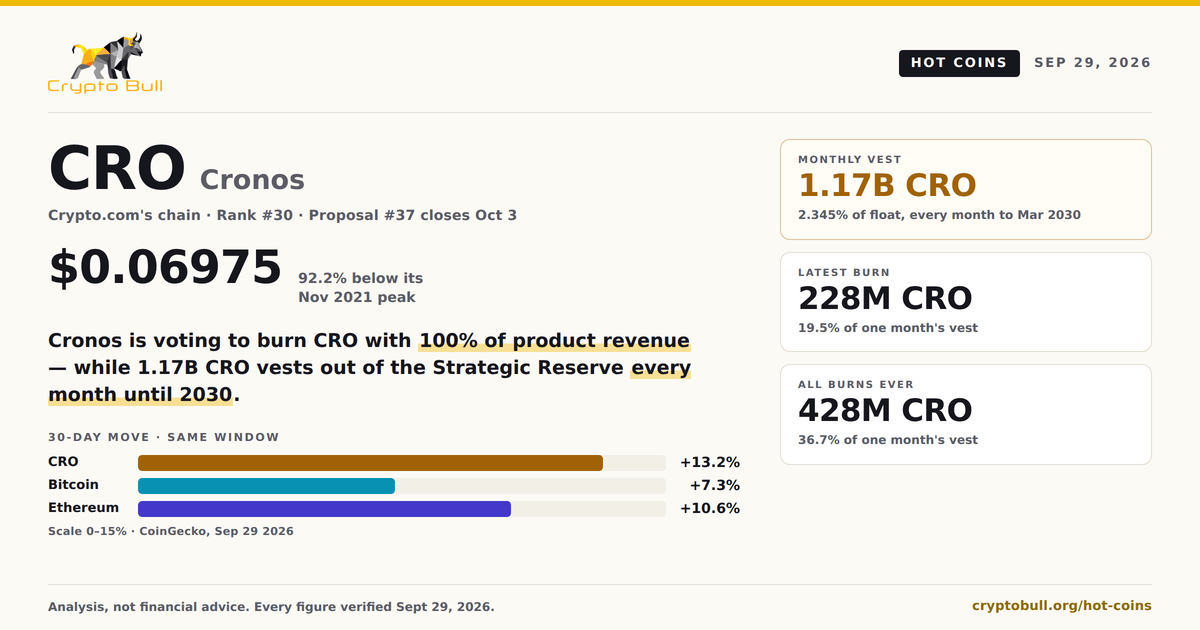
Task: Click the 19.5% of one month's vest caption
Action: click(888, 328)
